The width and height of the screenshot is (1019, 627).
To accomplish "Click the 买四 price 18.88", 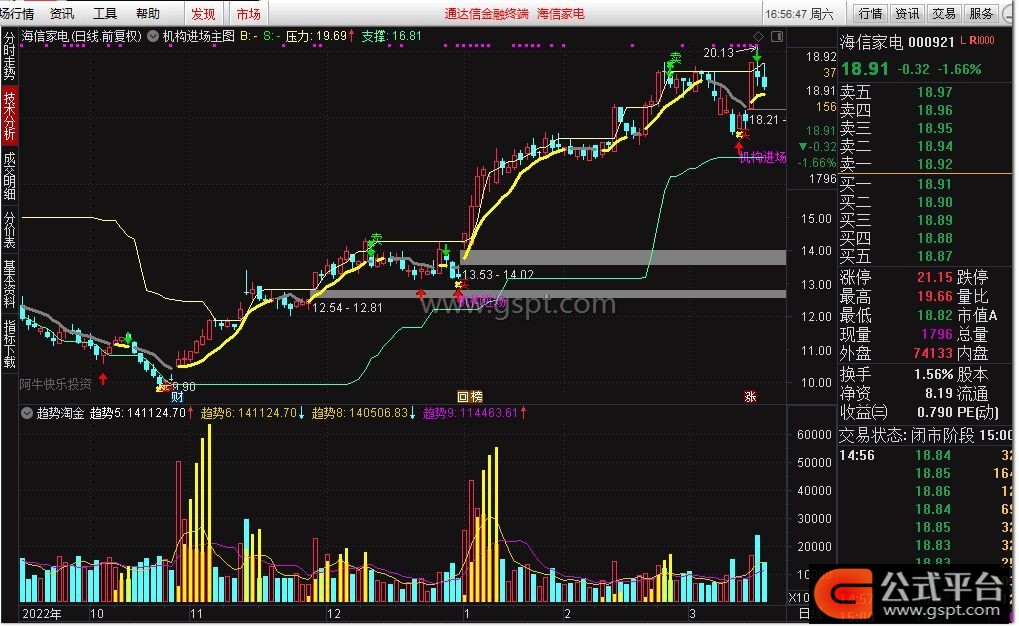I will click(935, 238).
